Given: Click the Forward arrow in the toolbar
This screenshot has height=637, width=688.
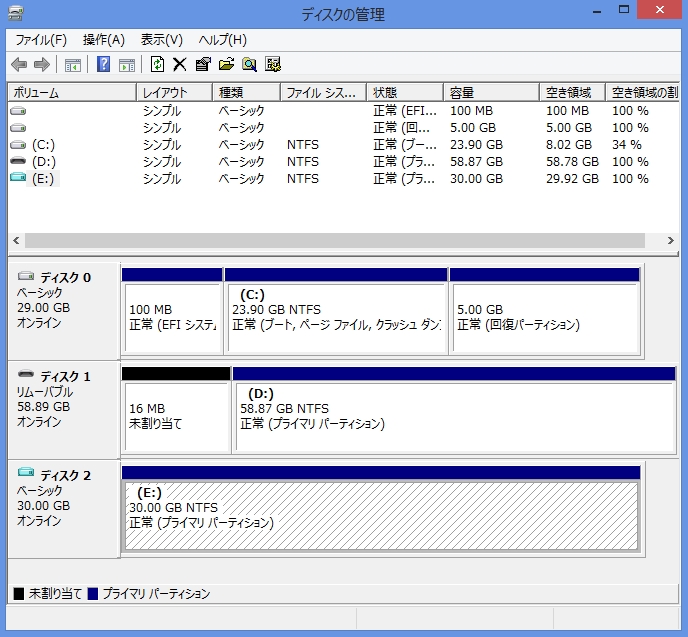Looking at the screenshot, I should 41,65.
